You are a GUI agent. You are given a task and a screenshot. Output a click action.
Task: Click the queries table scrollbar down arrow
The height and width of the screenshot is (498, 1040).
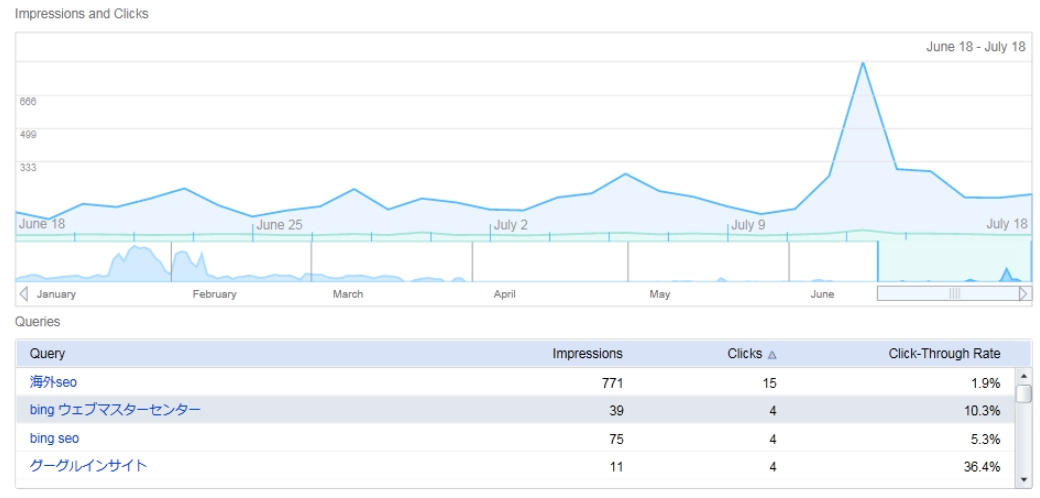coord(1024,480)
